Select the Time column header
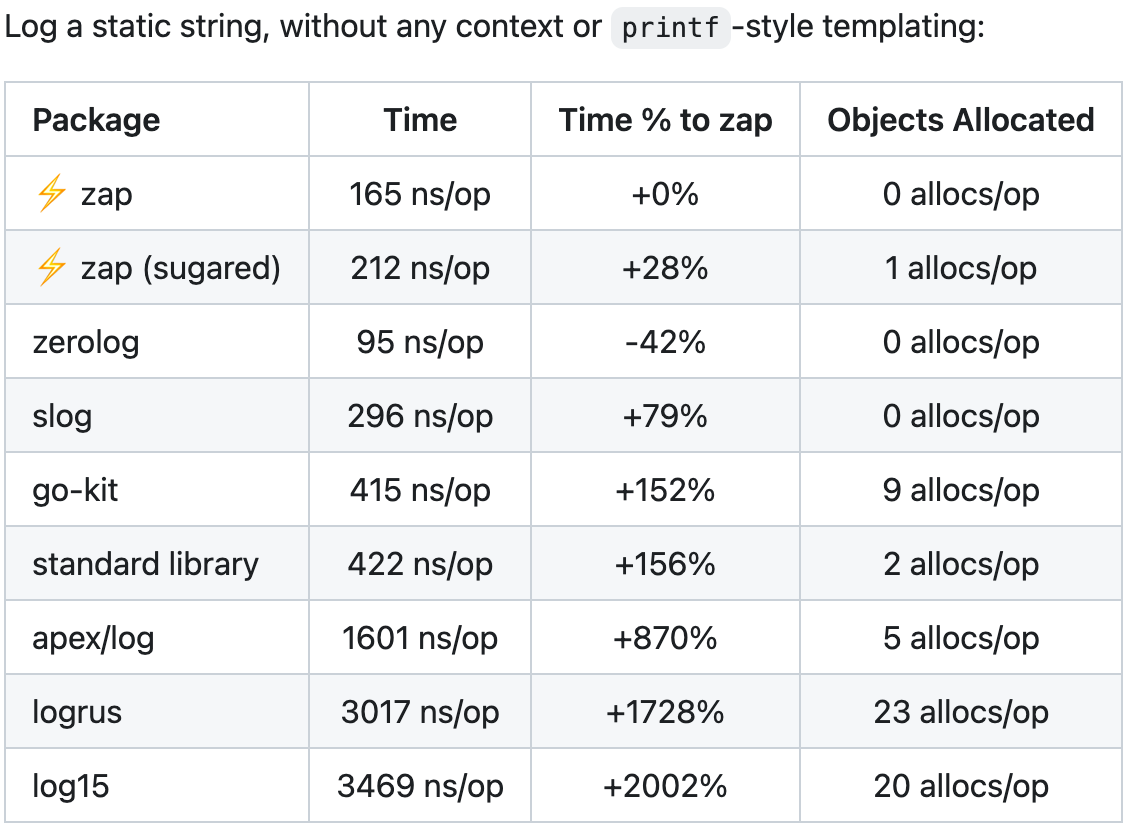Screen dimensions: 1126x834 [x=420, y=119]
